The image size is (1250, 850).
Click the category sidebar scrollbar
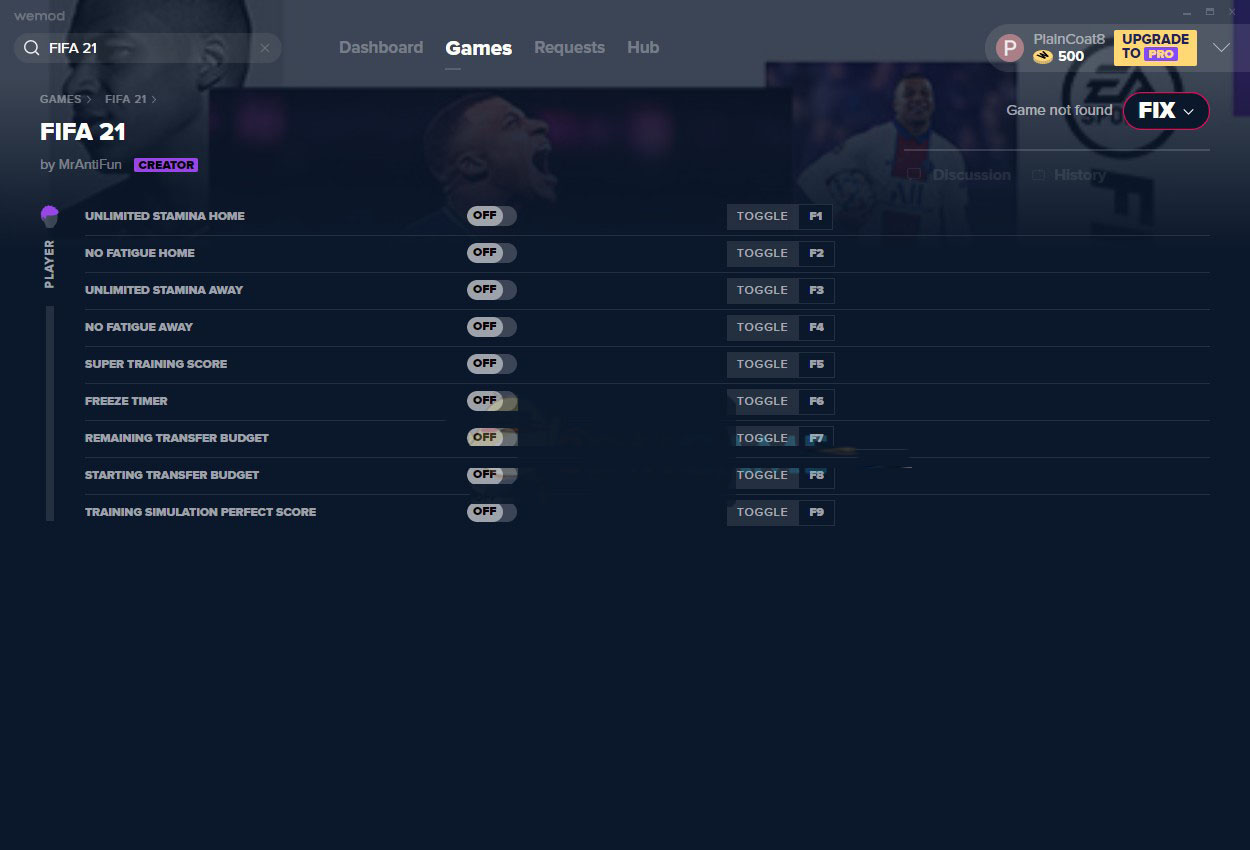pos(50,413)
